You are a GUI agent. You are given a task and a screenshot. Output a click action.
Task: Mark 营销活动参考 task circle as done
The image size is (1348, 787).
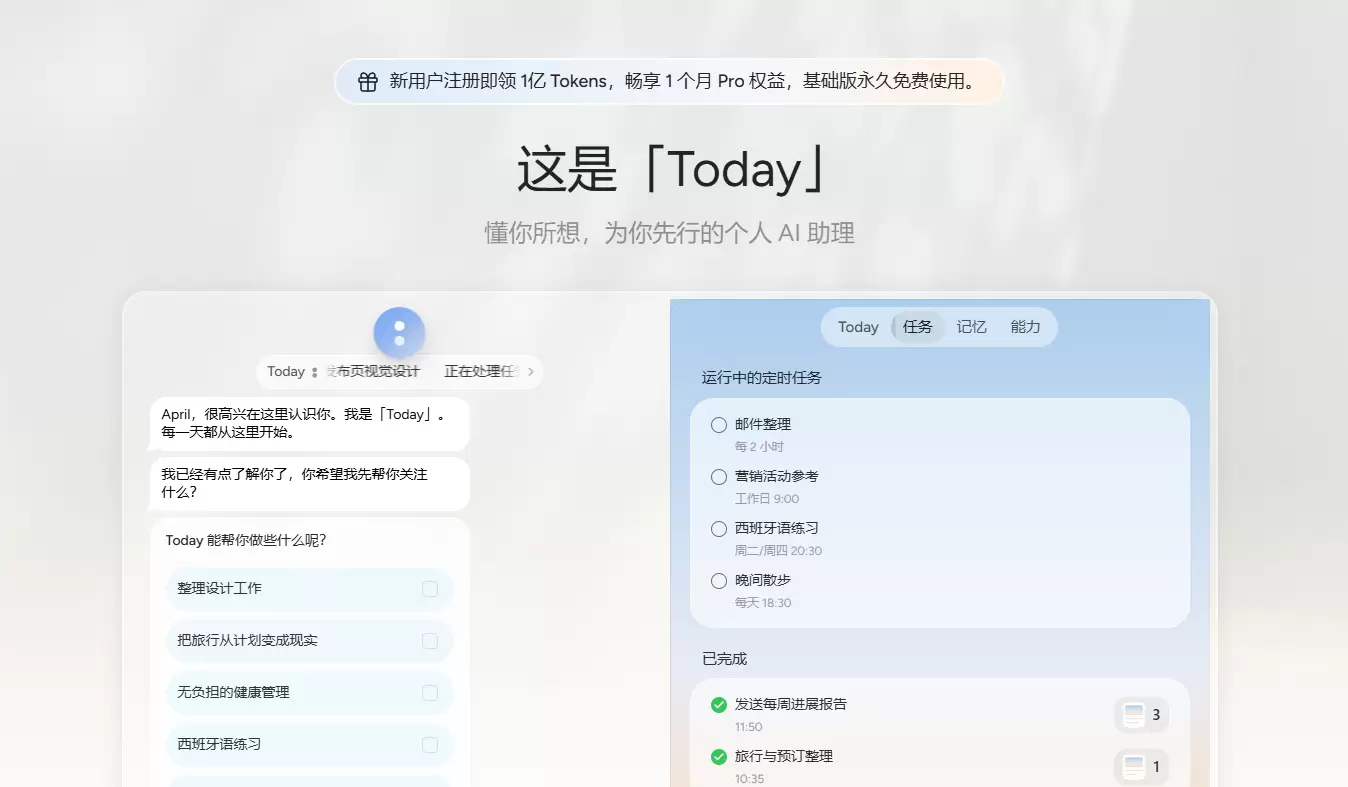coord(718,477)
